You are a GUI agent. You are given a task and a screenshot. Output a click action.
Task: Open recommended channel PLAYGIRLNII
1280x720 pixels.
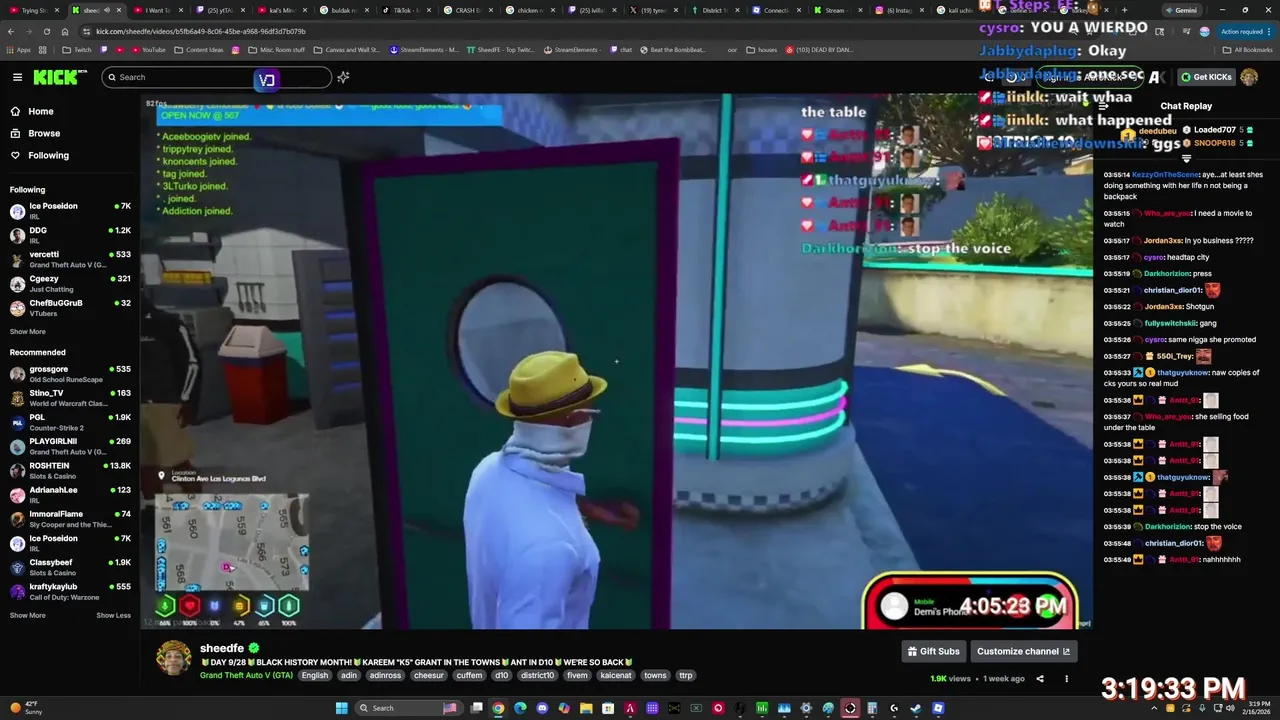70,446
